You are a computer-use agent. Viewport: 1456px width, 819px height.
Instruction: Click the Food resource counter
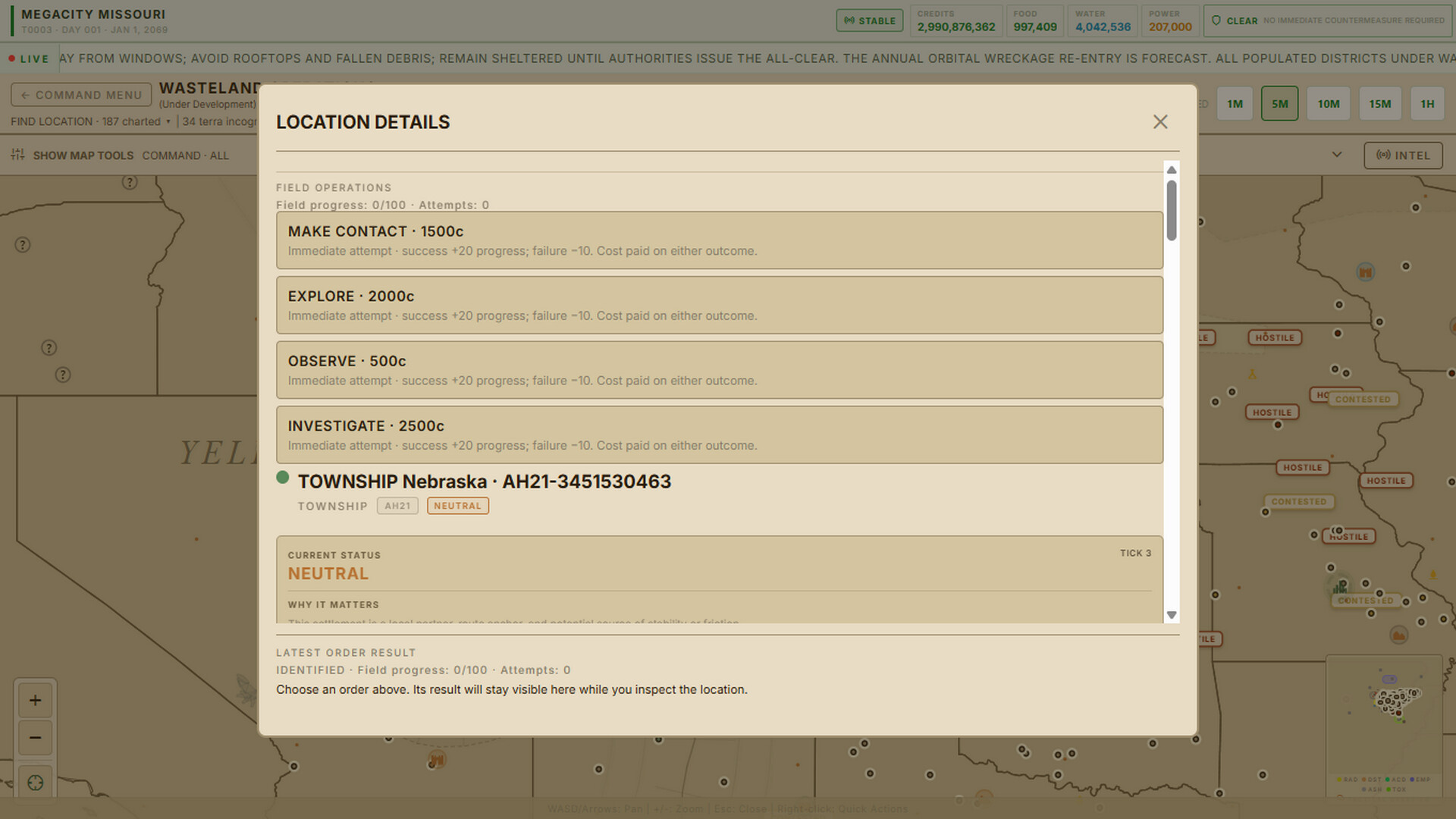(x=1034, y=20)
